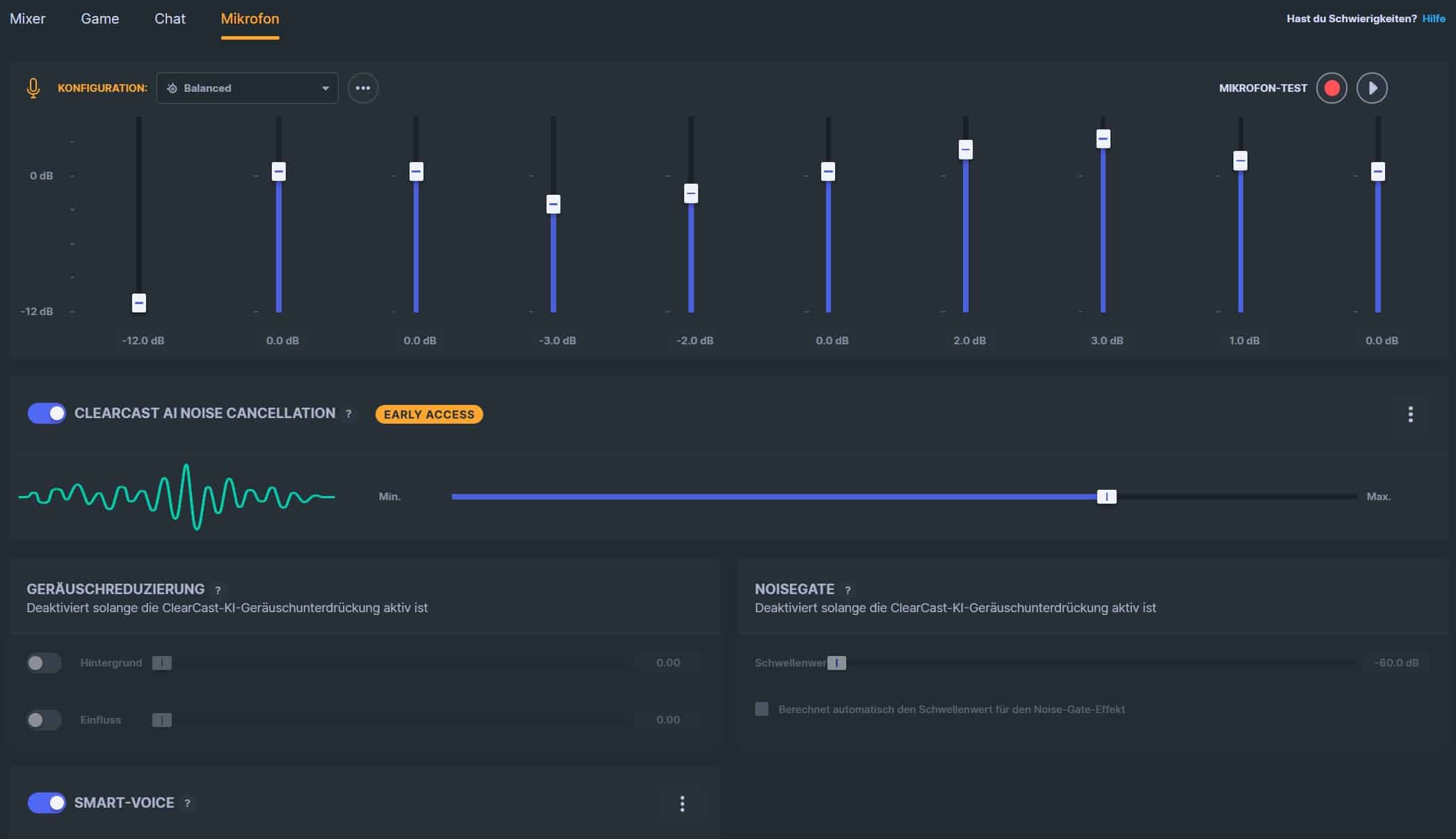Expand the Balanced configuration dropdown
Image resolution: width=1456 pixels, height=839 pixels.
[248, 88]
